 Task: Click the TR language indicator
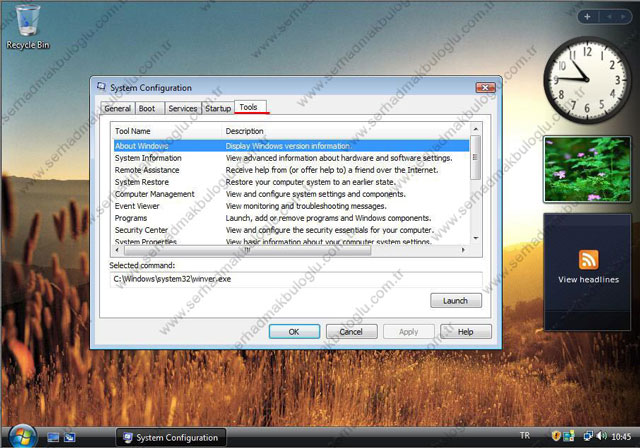[525, 436]
